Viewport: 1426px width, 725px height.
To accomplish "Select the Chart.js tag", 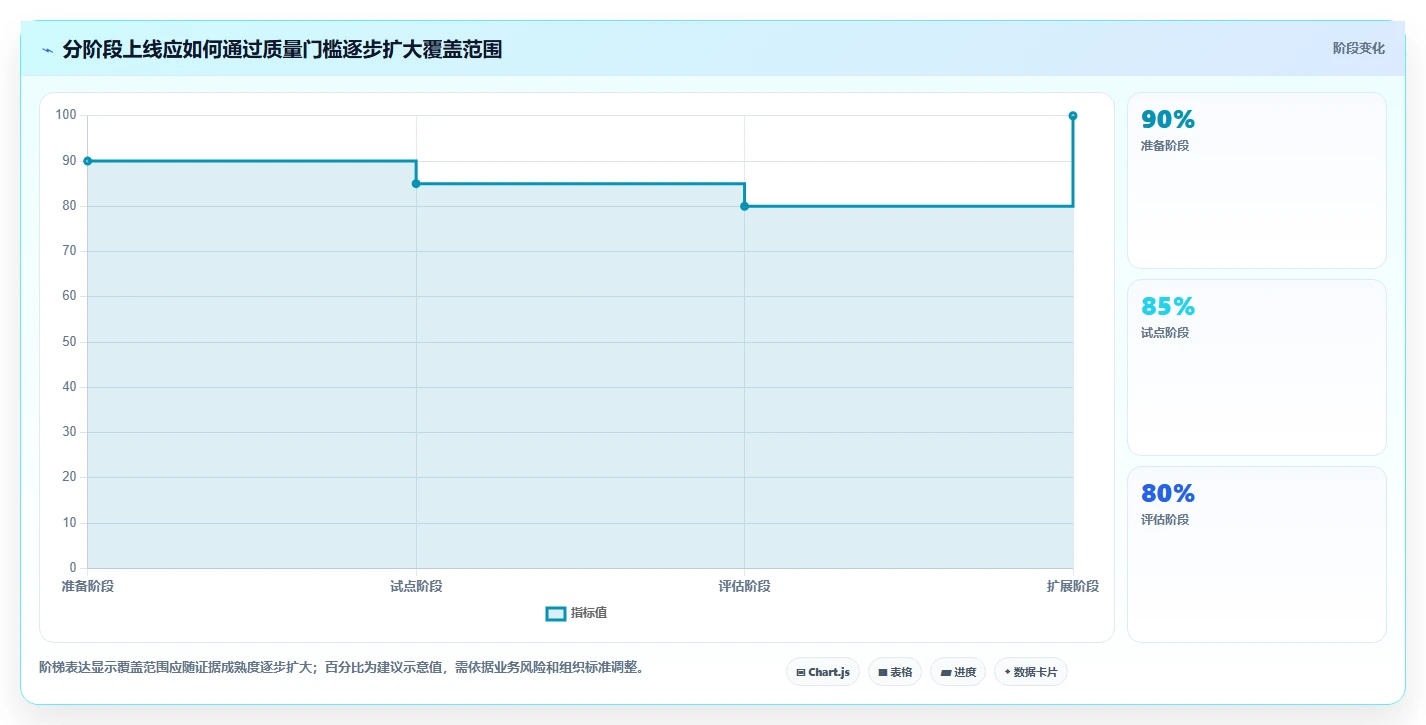I will tap(823, 672).
